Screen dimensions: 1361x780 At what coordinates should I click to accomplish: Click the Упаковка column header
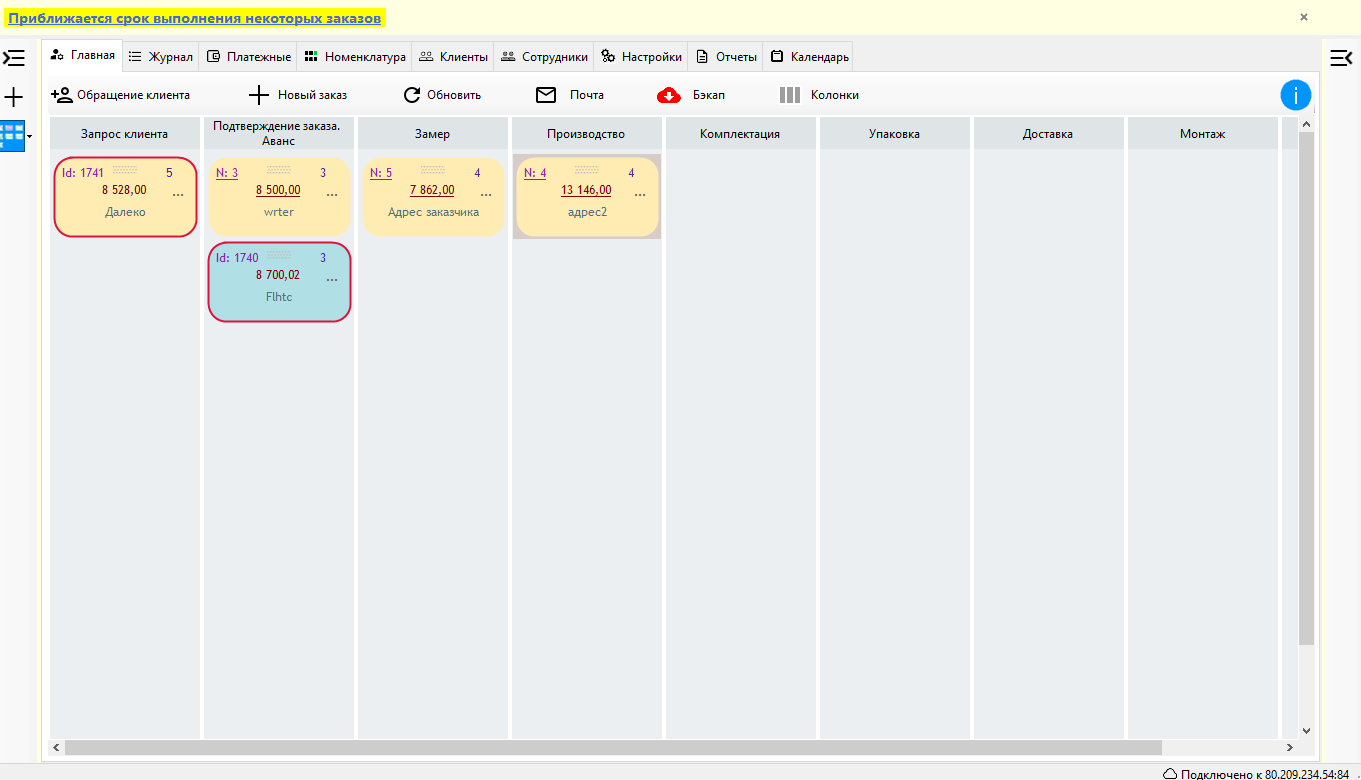point(895,134)
